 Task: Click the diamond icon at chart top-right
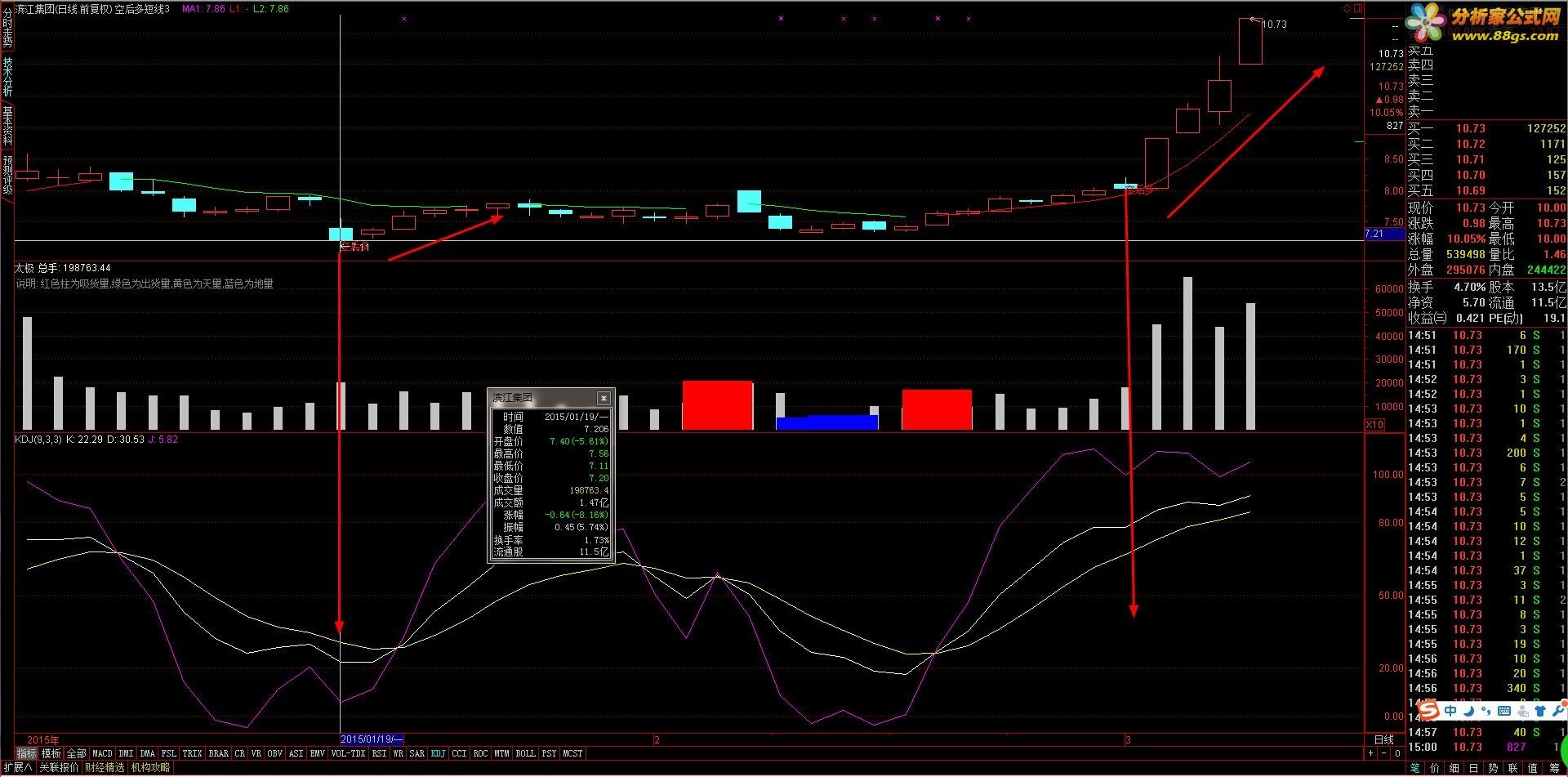1347,9
